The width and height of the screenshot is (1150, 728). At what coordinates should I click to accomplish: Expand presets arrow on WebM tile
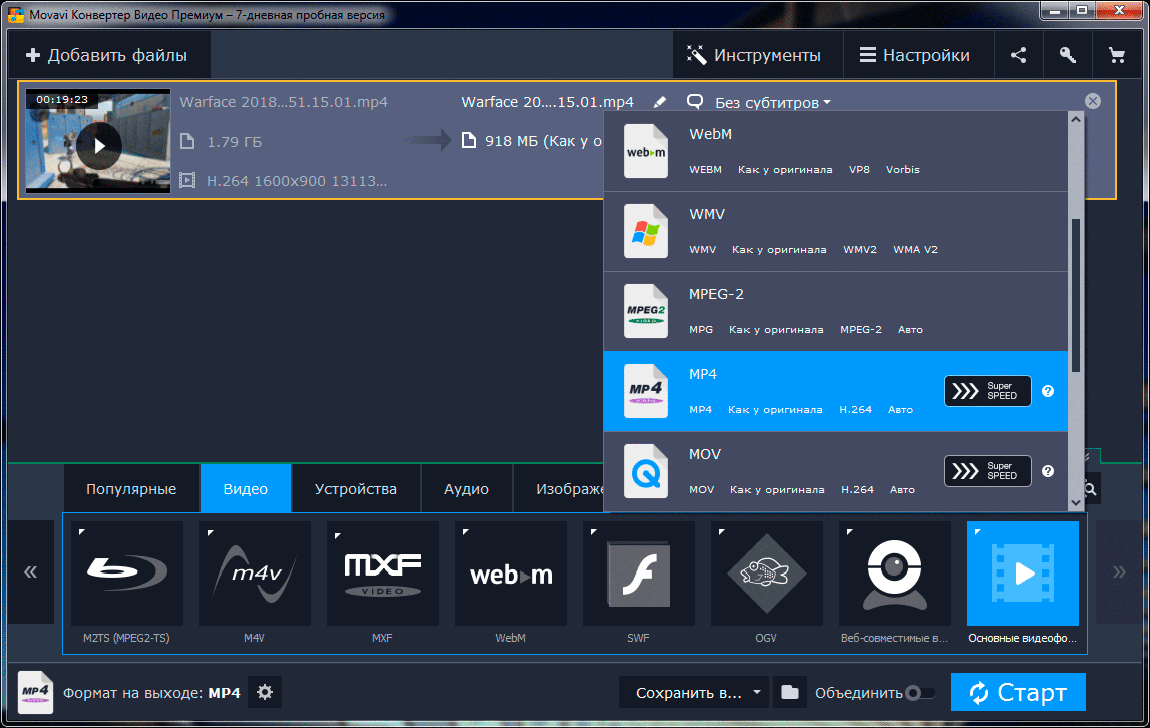(x=466, y=532)
